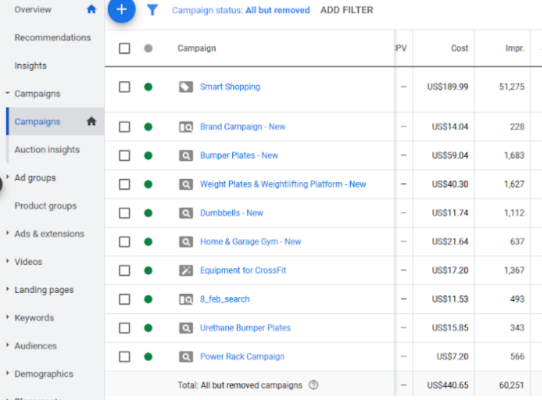
Task: Expand the Demographics sidebar section
Action: 7,373
